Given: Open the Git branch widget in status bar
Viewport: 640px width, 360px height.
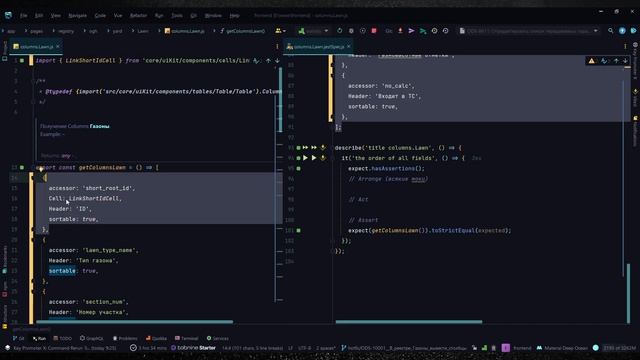Looking at the screenshot, I should click(x=404, y=348).
